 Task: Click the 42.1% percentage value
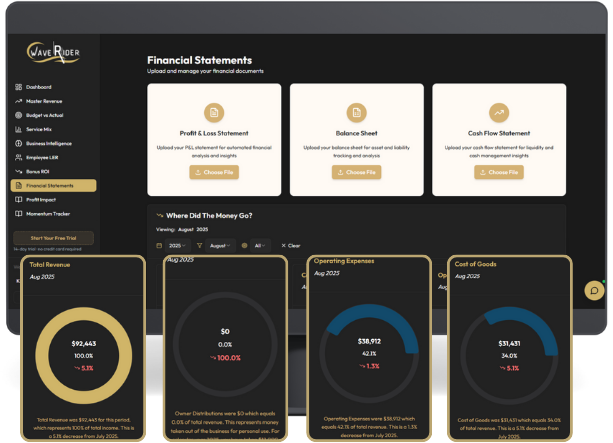[369, 353]
